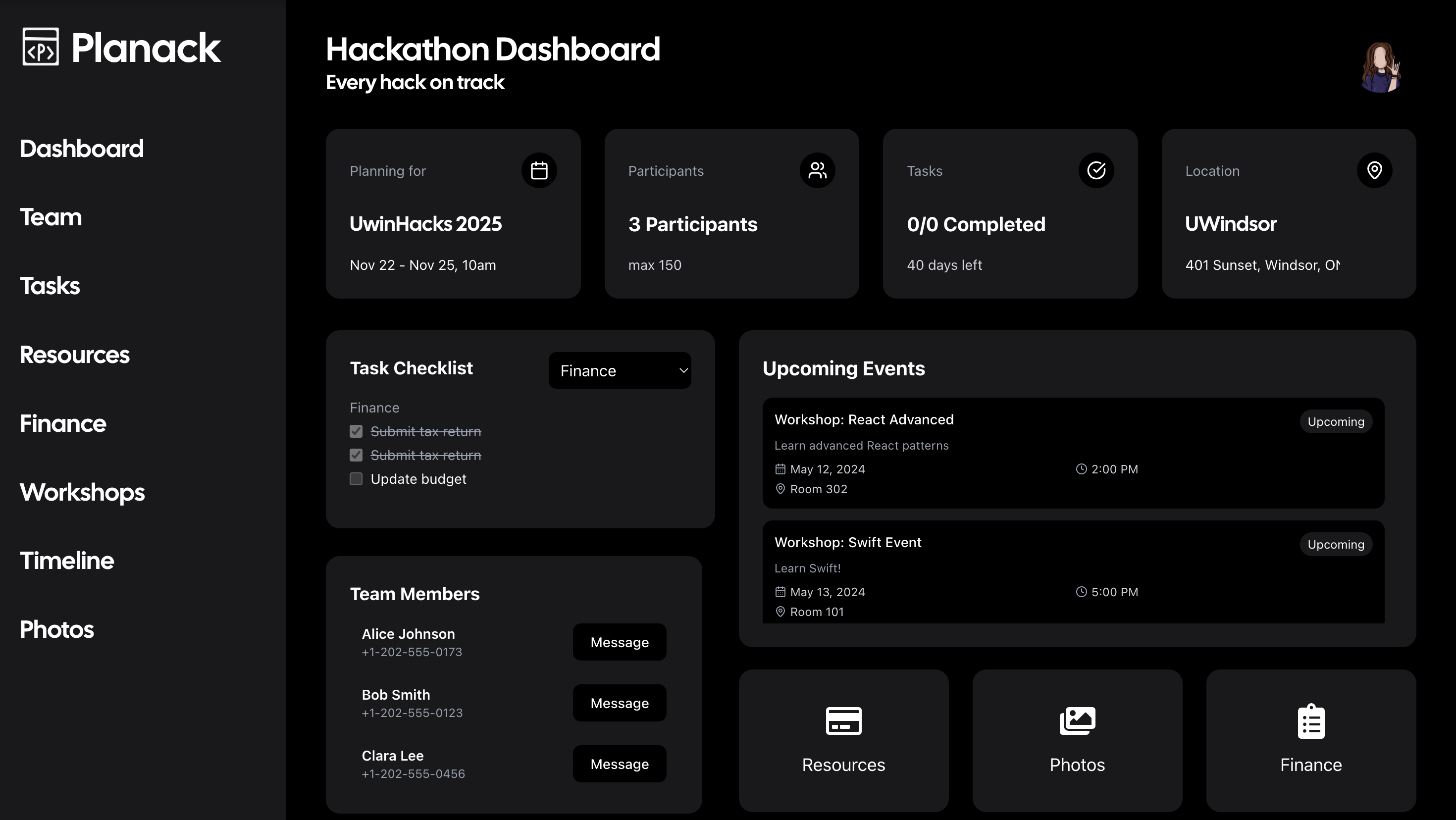Click the location pin icon
Viewport: 1456px width, 820px height.
tap(1374, 170)
